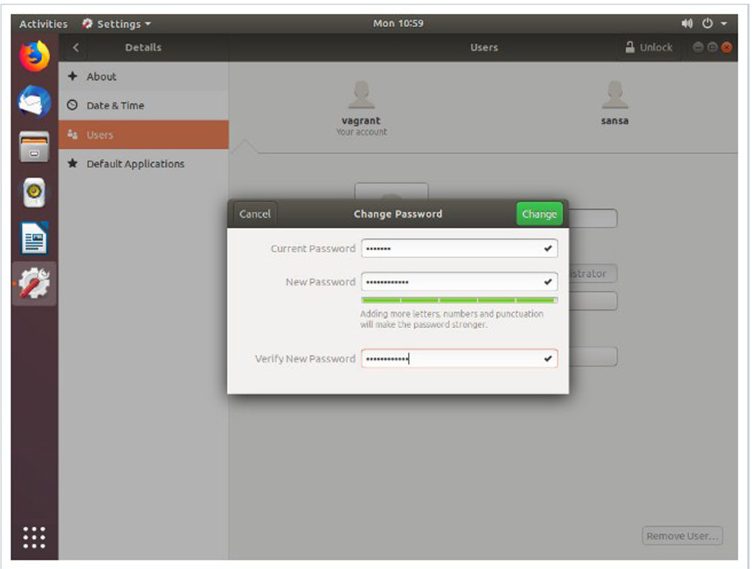
Task: Click the checkmark in Current Password field
Action: 547,249
